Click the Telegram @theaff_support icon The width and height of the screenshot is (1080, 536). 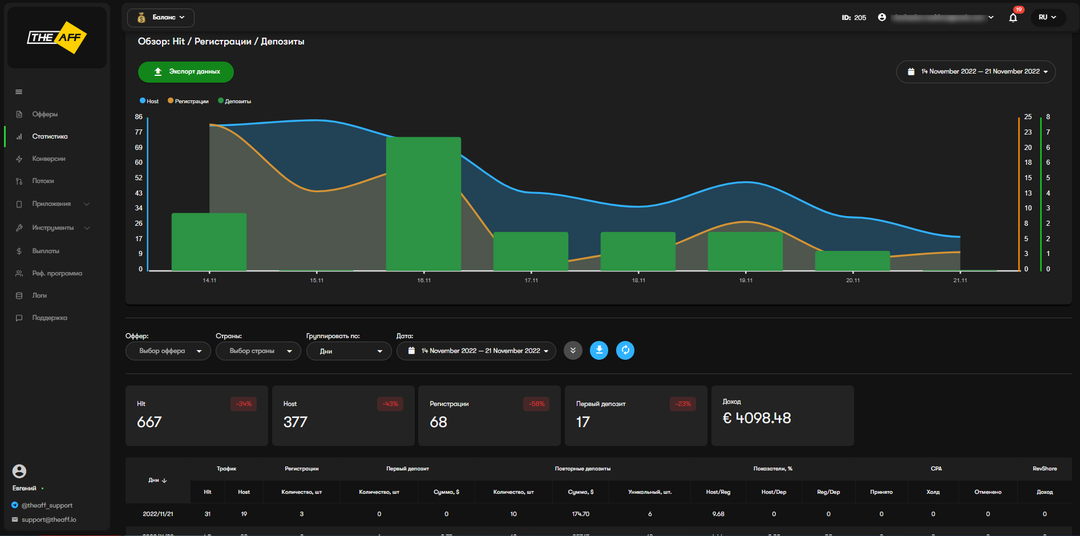coord(15,505)
